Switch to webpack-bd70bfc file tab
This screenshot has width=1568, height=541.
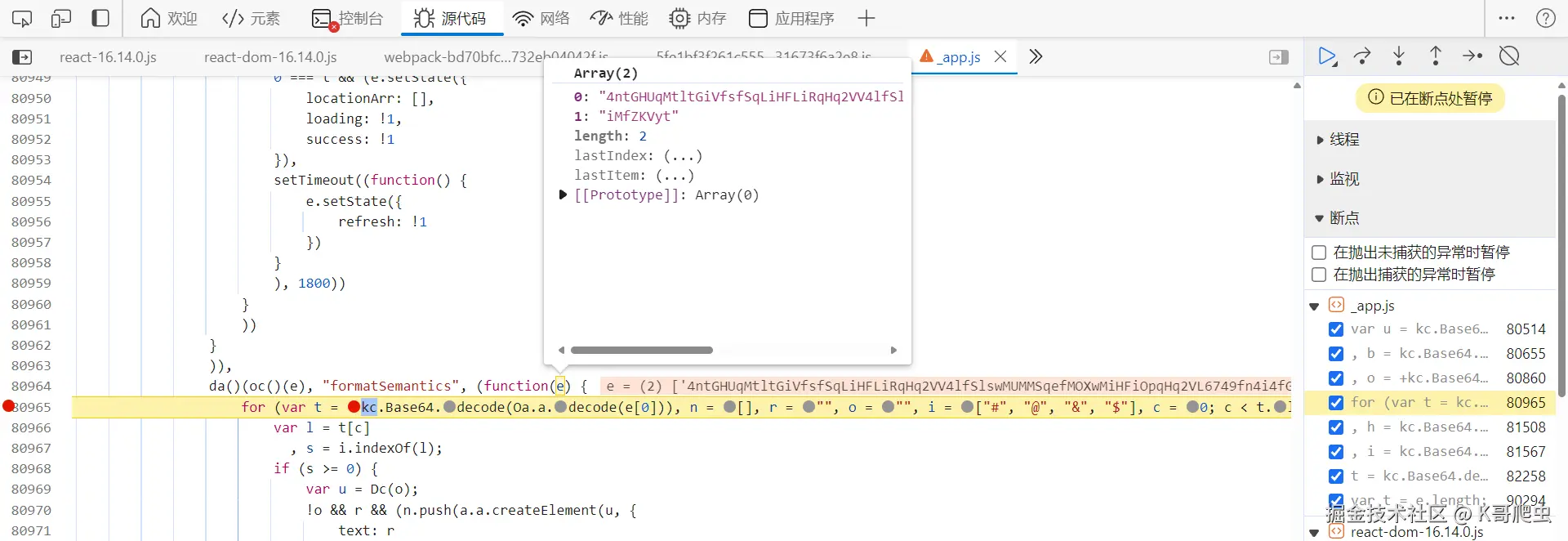496,57
